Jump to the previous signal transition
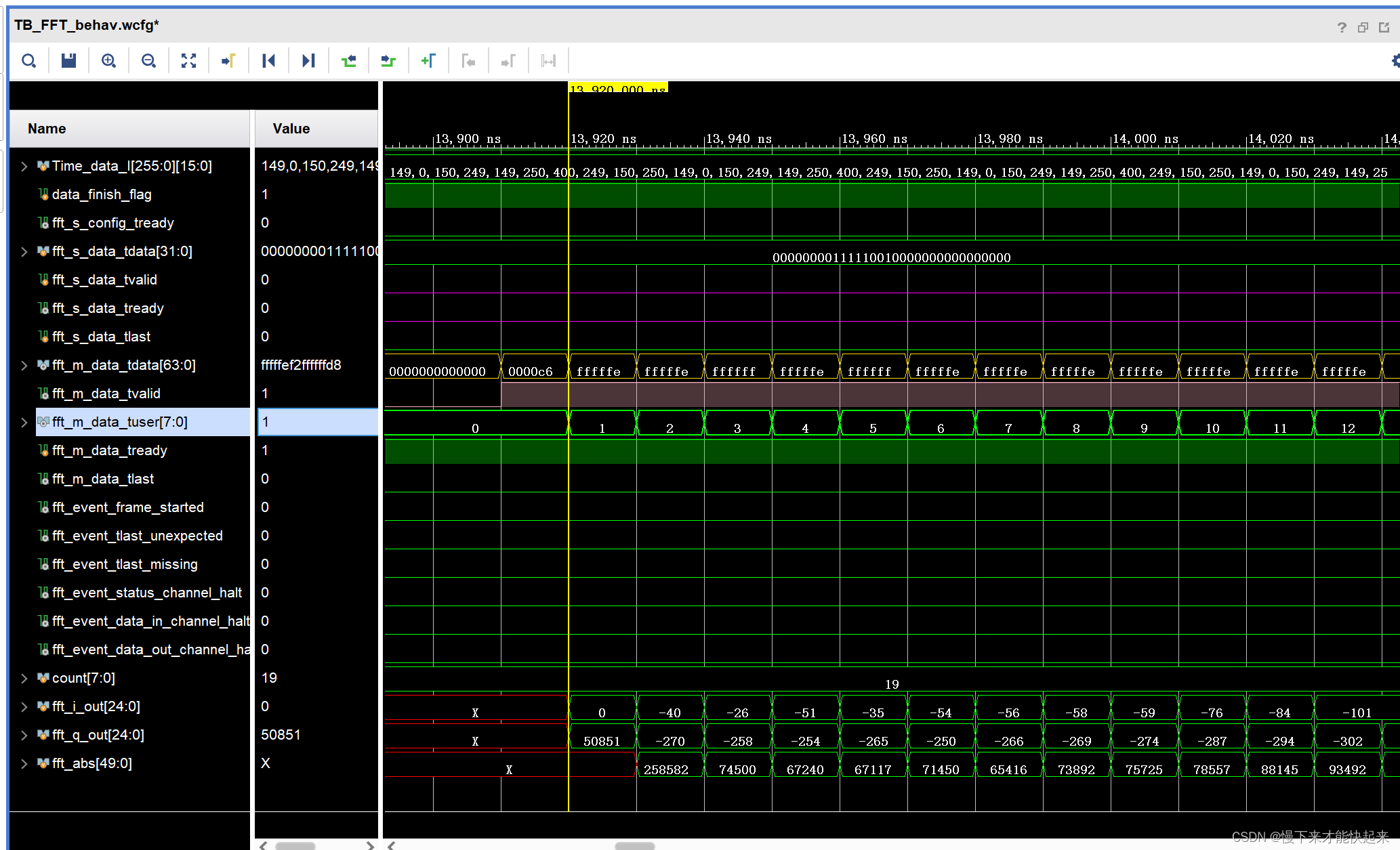The height and width of the screenshot is (850, 1400). tap(348, 60)
